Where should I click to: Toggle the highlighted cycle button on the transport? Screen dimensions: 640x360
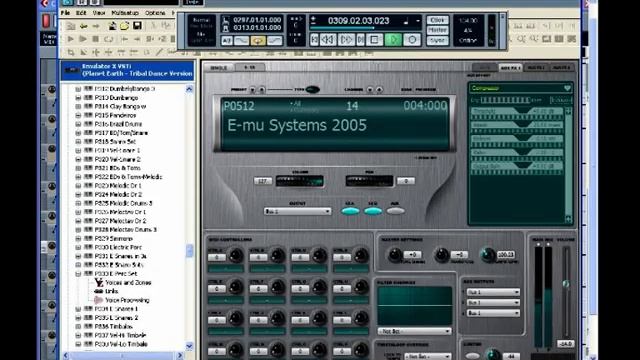258,40
